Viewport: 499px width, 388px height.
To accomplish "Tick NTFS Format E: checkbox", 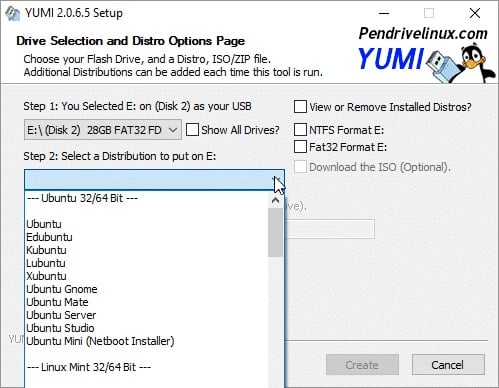I will 300,130.
